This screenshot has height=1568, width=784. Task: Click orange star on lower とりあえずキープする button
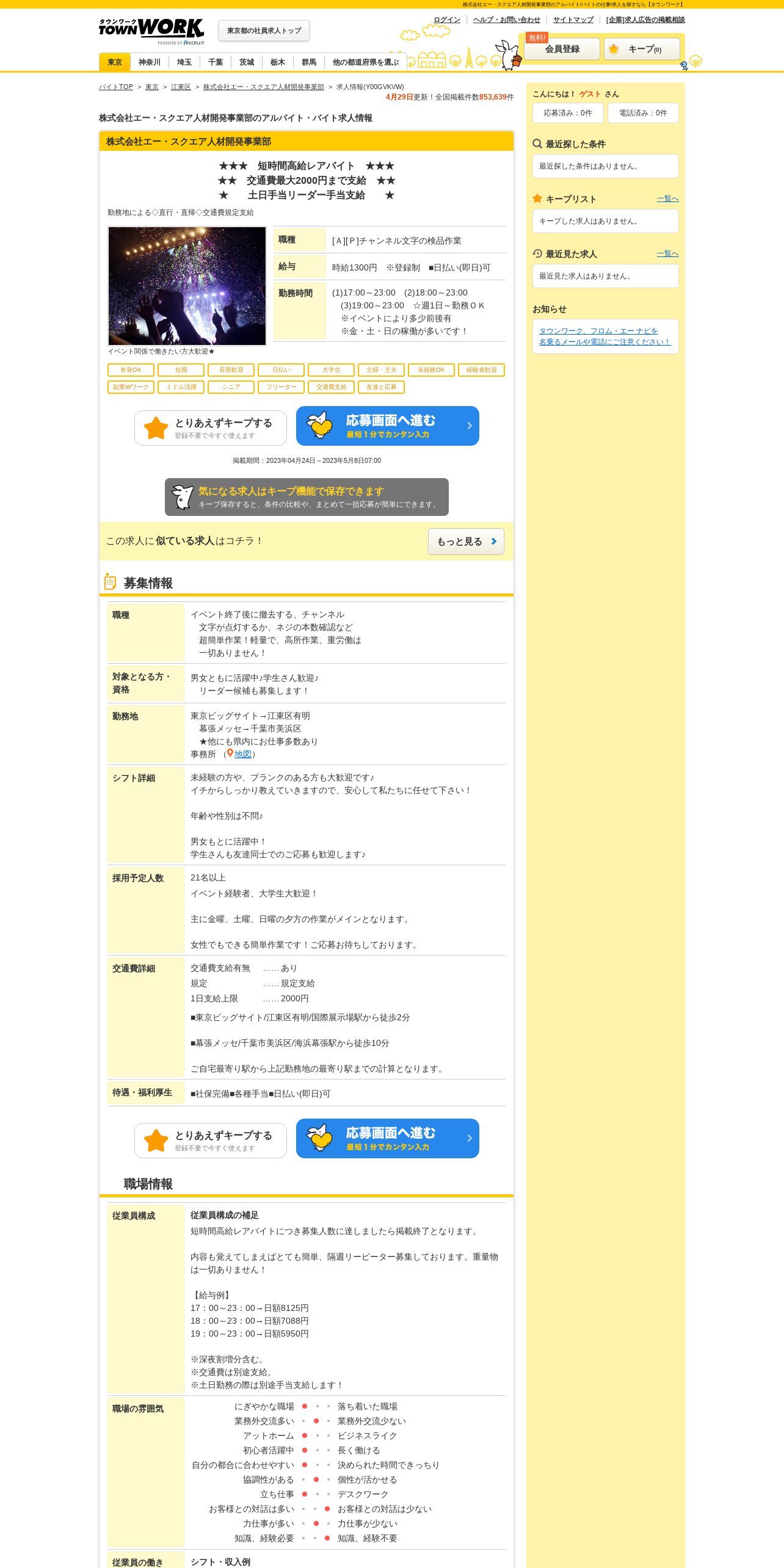[156, 1141]
